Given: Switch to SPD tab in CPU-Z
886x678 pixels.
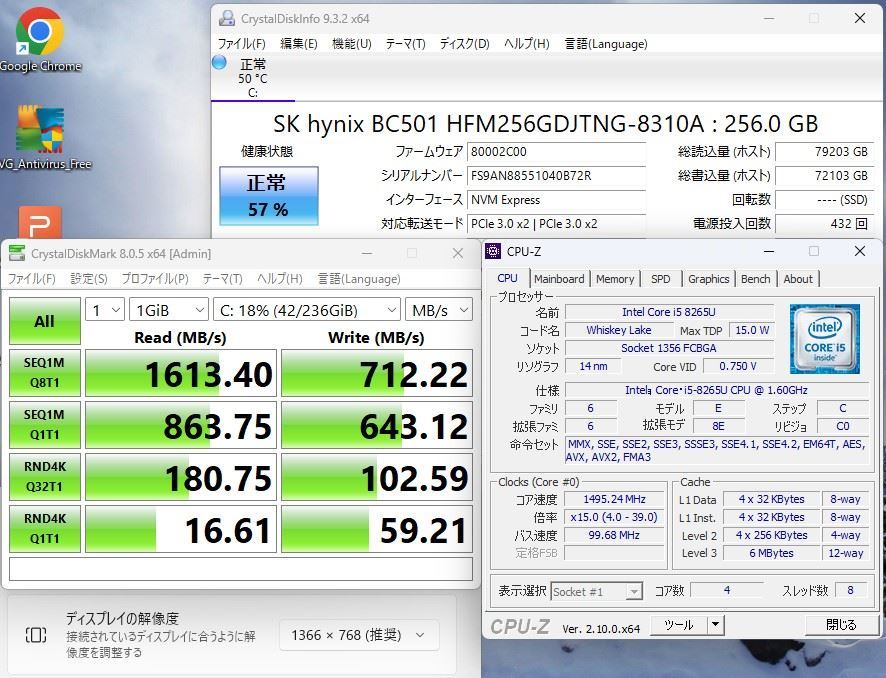Looking at the screenshot, I should (660, 279).
